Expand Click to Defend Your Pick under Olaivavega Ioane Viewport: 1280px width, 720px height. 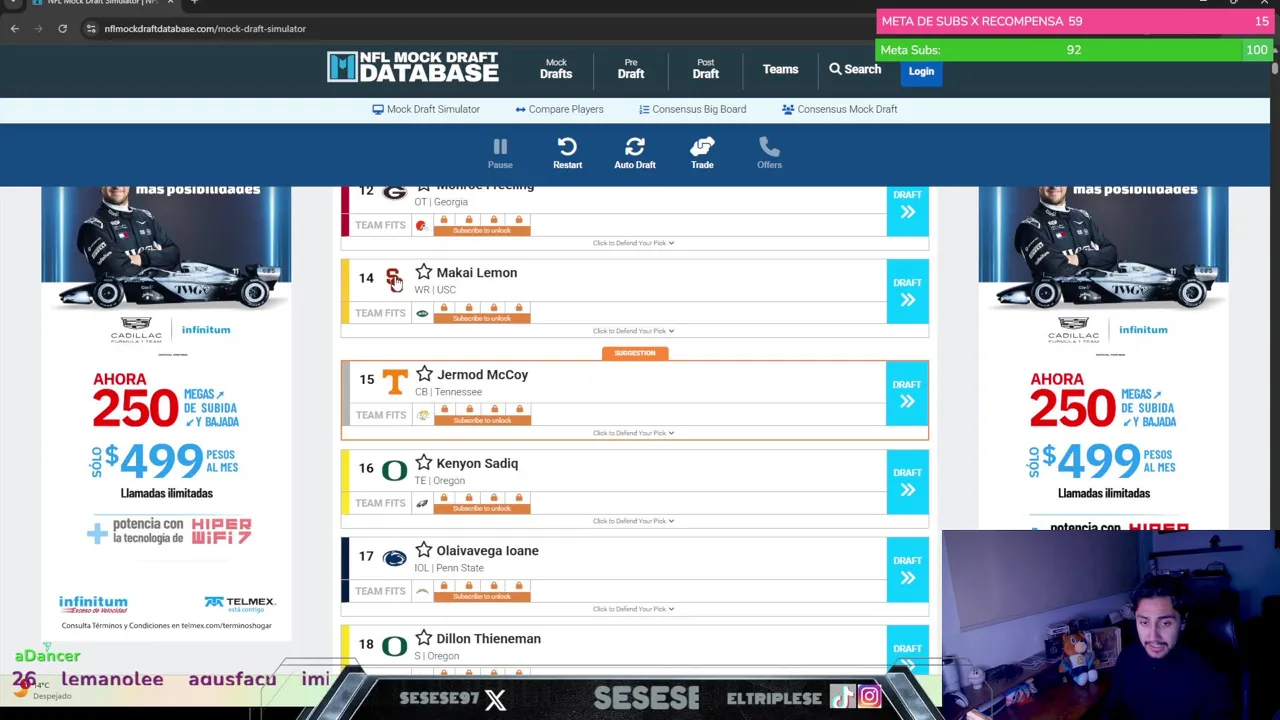pos(633,609)
